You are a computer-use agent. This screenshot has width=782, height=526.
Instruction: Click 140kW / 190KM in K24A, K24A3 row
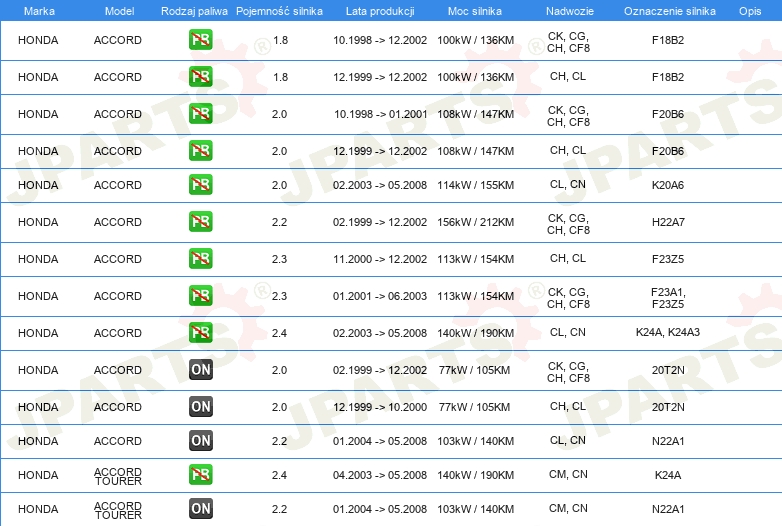[476, 333]
